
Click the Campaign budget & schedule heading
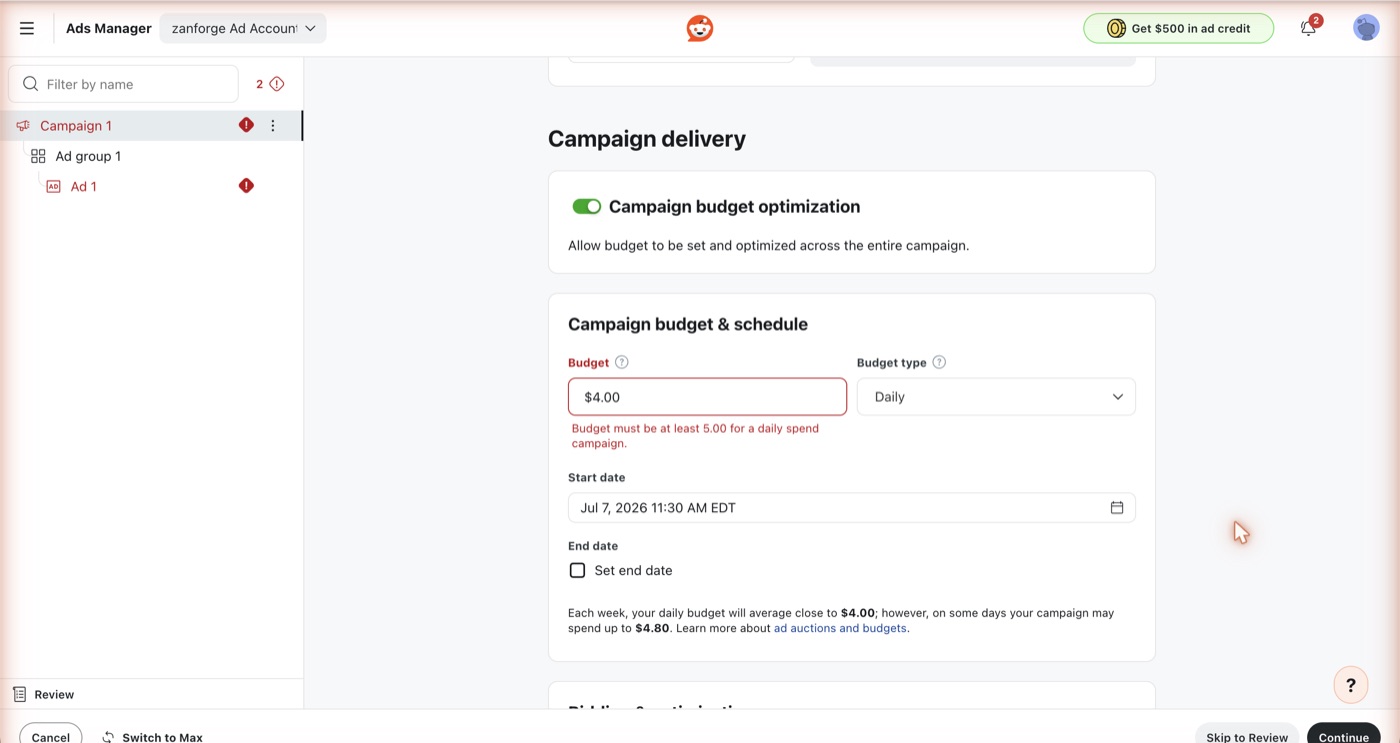688,324
